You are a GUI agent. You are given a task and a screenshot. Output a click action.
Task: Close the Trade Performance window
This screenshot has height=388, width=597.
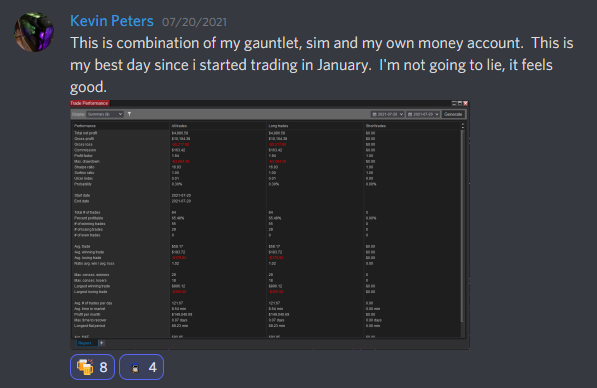(x=465, y=103)
